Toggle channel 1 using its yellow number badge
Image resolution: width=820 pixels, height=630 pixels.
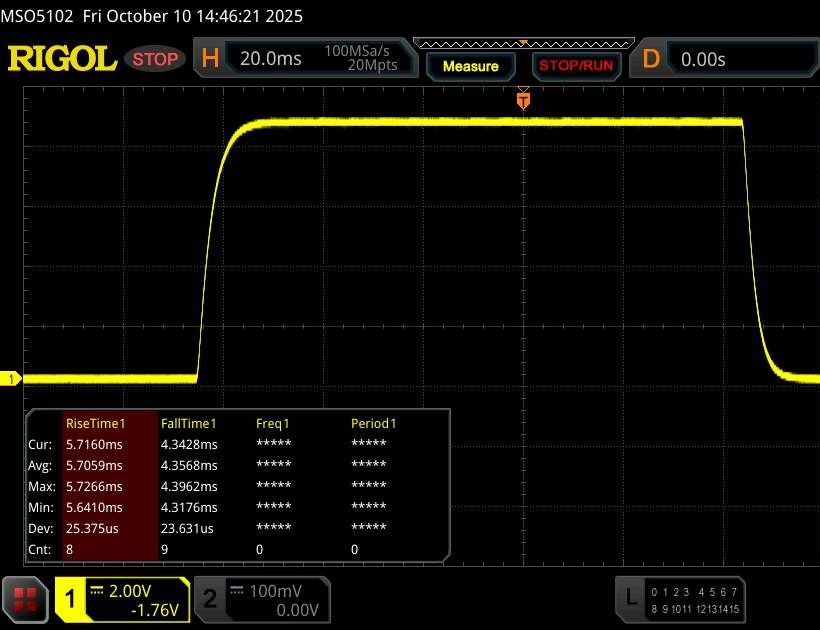71,598
